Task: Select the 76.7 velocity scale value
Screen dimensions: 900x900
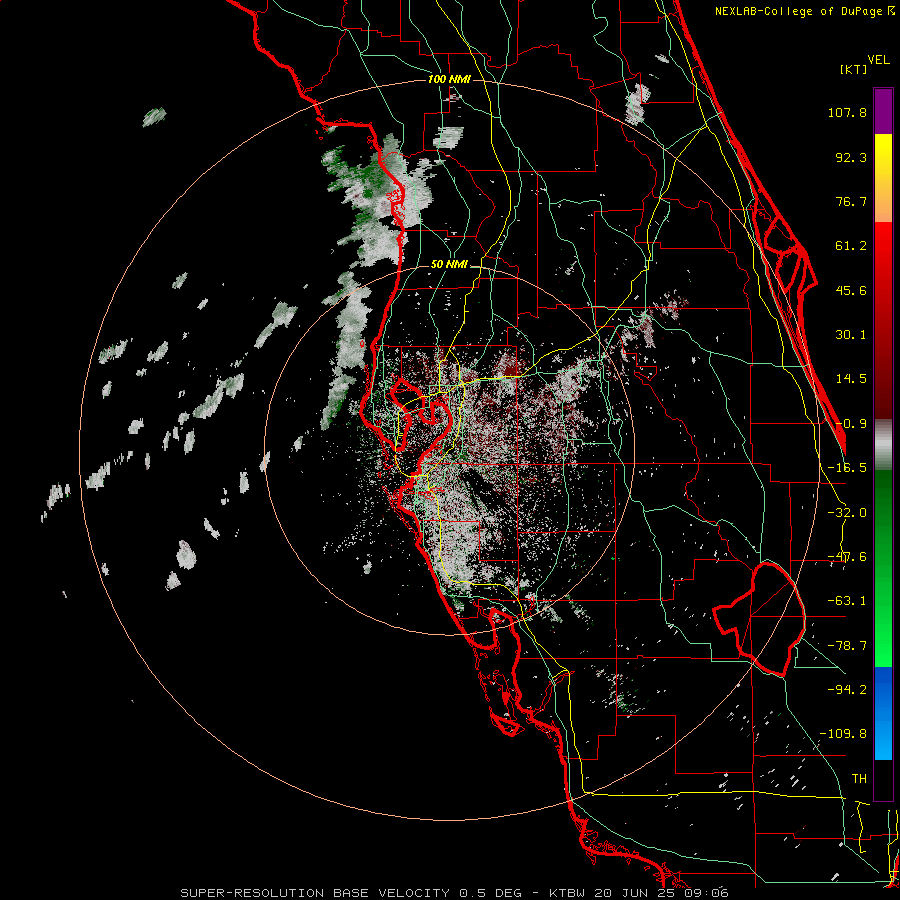Action: coord(851,201)
